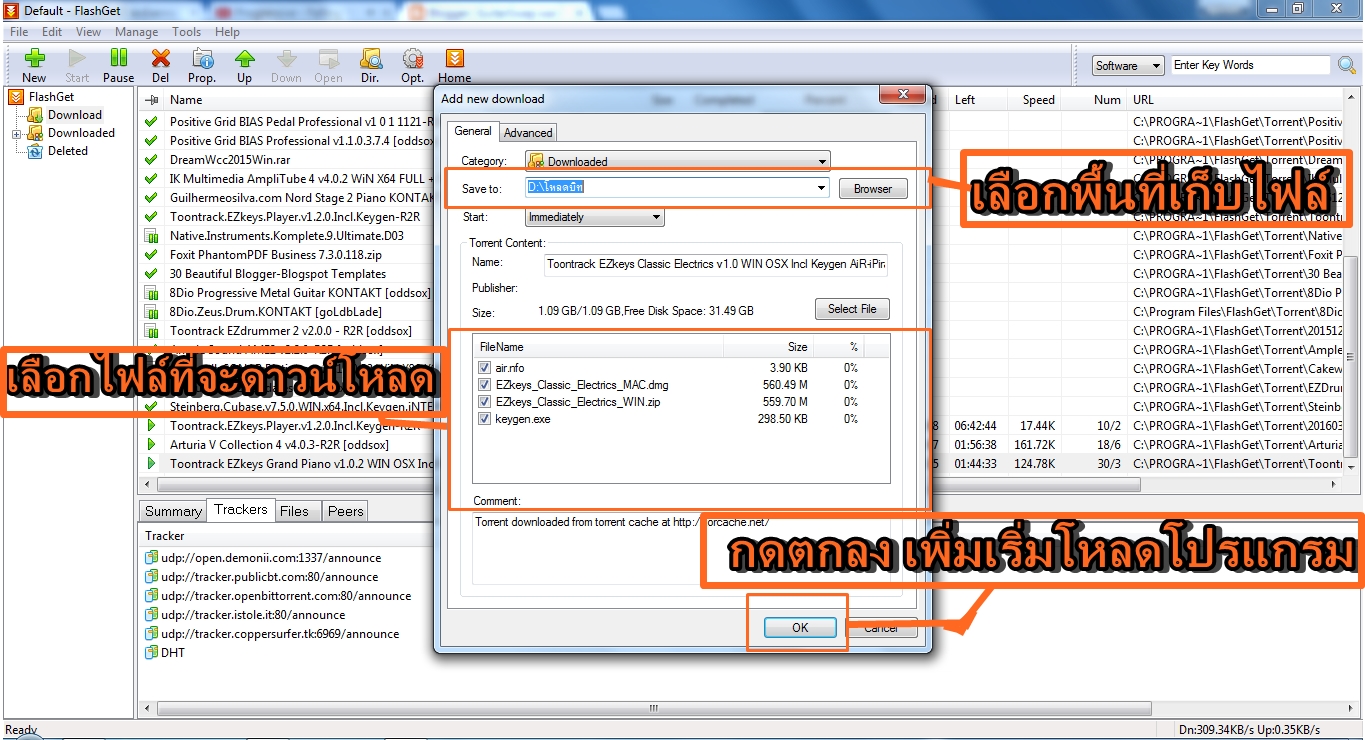This screenshot has width=1365, height=740.
Task: Select udp://tracker.coppersurfer.tk:6969/announce tracker row
Action: [x=280, y=634]
